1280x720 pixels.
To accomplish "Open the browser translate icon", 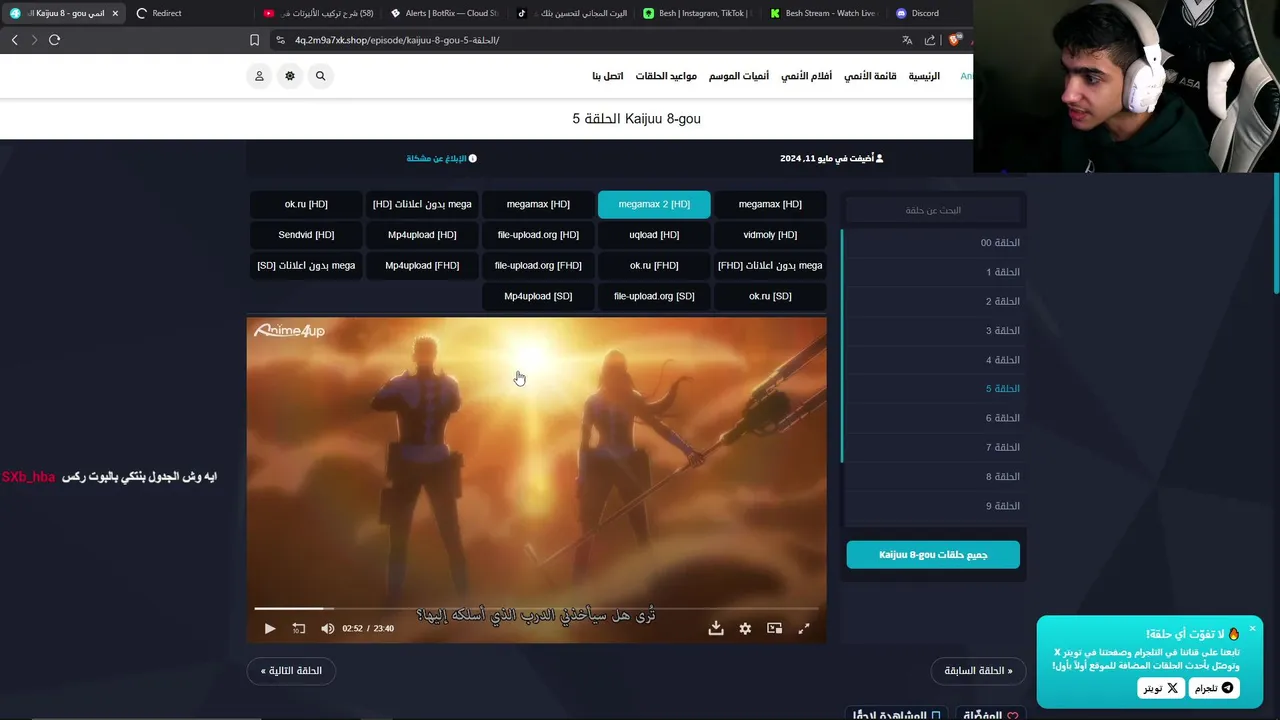I will [907, 40].
